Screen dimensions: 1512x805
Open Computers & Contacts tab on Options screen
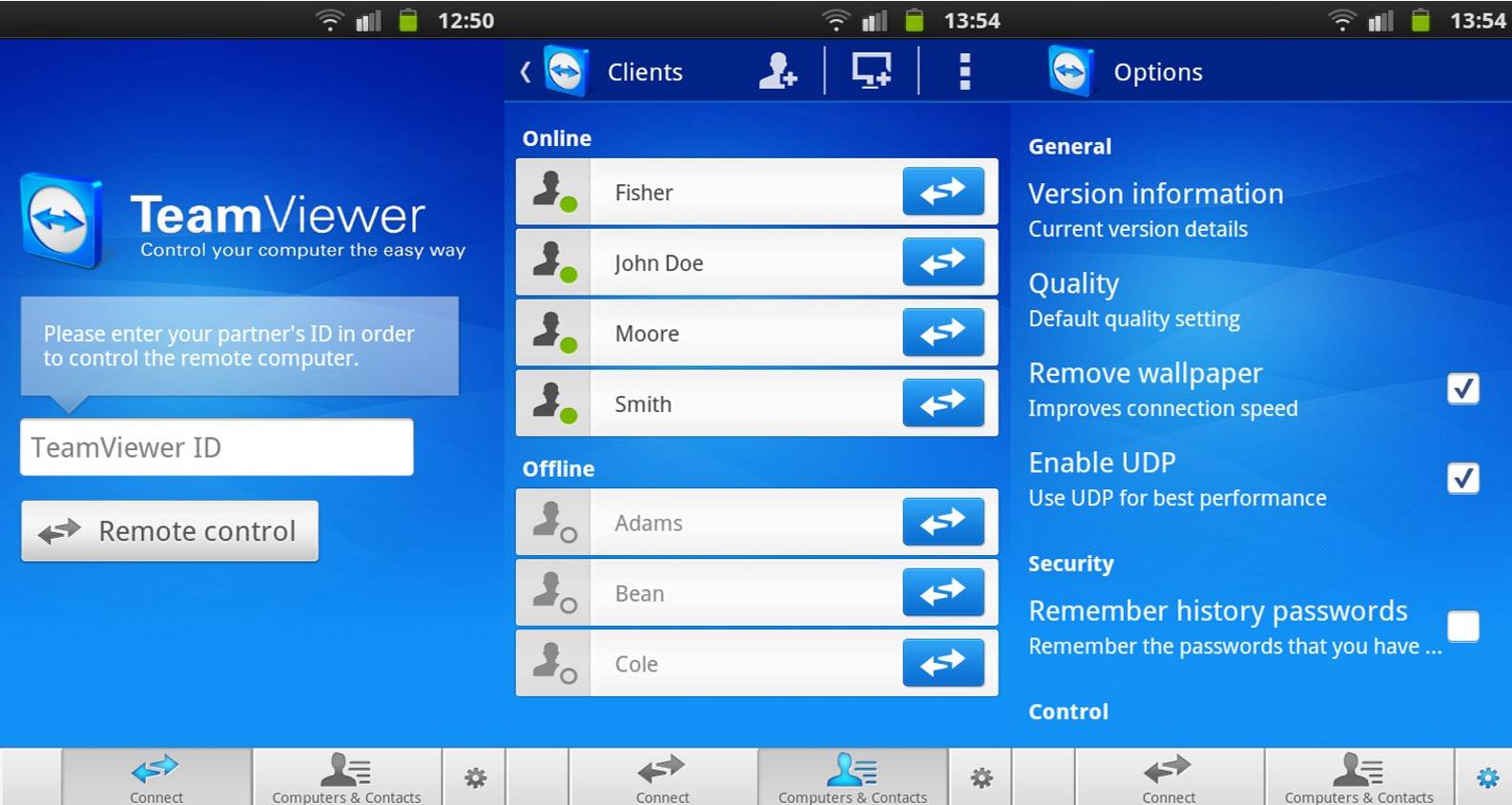[1358, 777]
